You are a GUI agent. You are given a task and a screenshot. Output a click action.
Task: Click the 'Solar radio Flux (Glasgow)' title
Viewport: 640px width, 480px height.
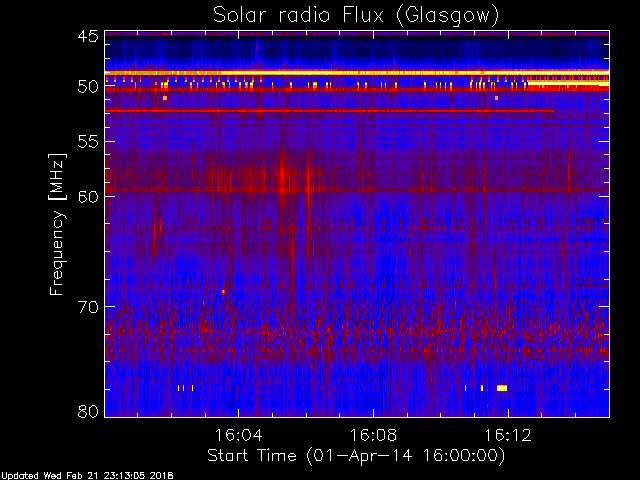tap(356, 16)
